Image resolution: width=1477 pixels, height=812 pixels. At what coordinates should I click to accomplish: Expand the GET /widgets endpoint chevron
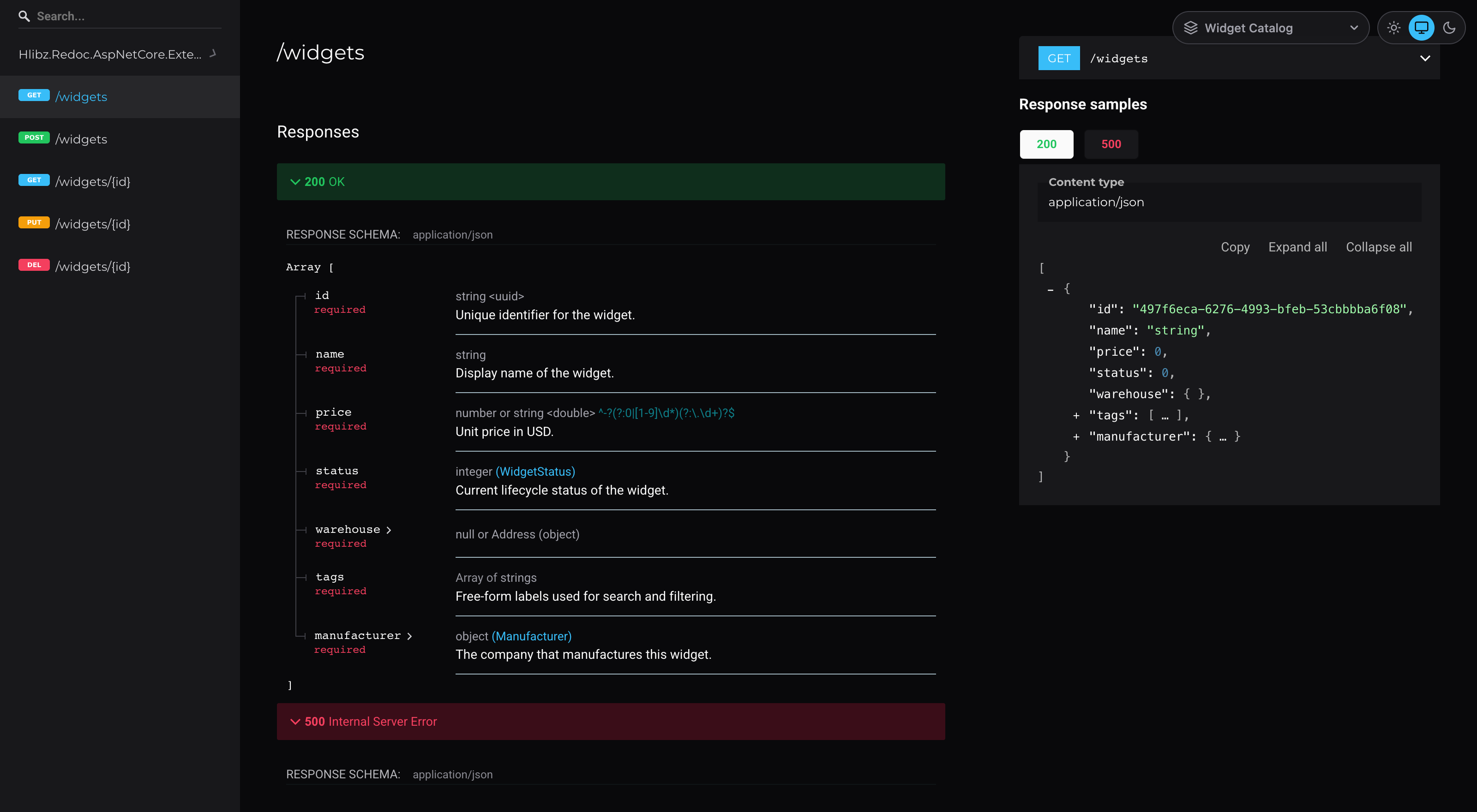(1425, 59)
